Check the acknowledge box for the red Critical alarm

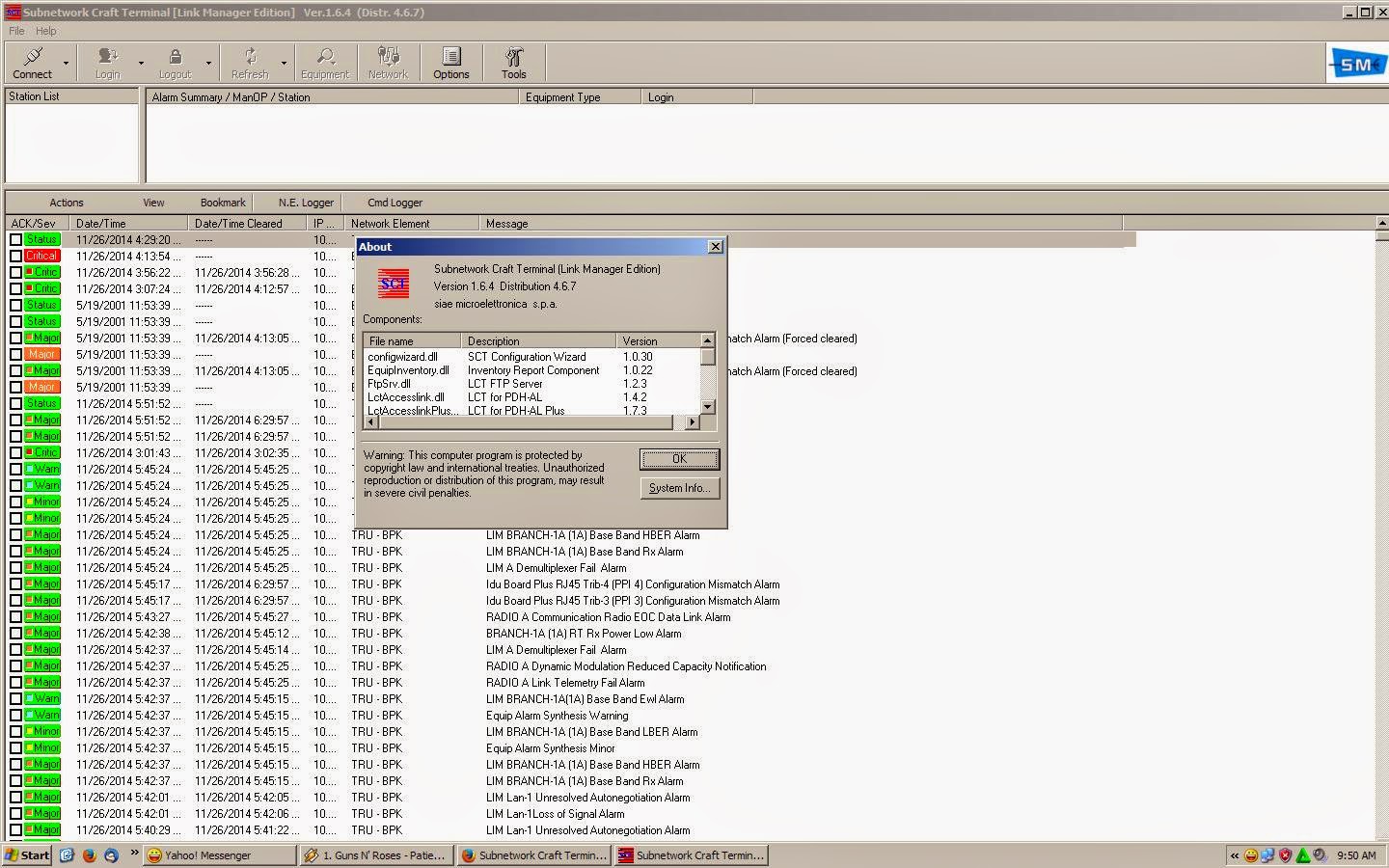tap(15, 256)
